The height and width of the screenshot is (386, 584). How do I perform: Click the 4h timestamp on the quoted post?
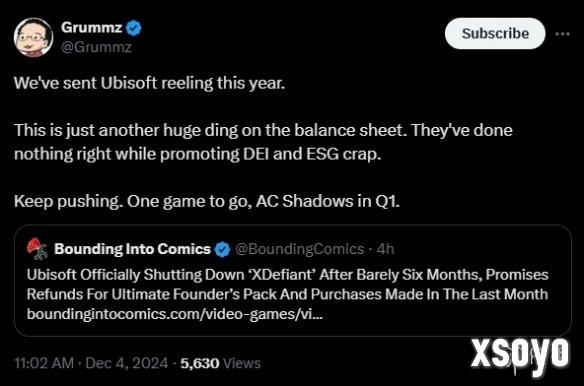pyautogui.click(x=385, y=249)
